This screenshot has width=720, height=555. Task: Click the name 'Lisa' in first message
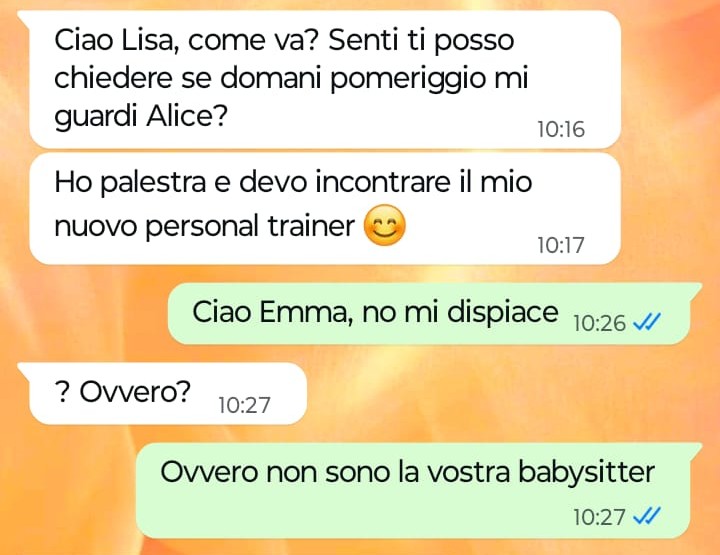150,39
